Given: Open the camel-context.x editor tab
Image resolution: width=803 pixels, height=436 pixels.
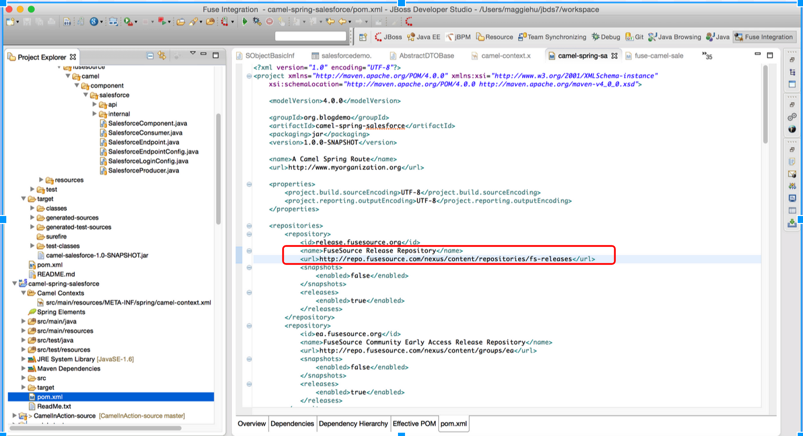Looking at the screenshot, I should (x=501, y=56).
